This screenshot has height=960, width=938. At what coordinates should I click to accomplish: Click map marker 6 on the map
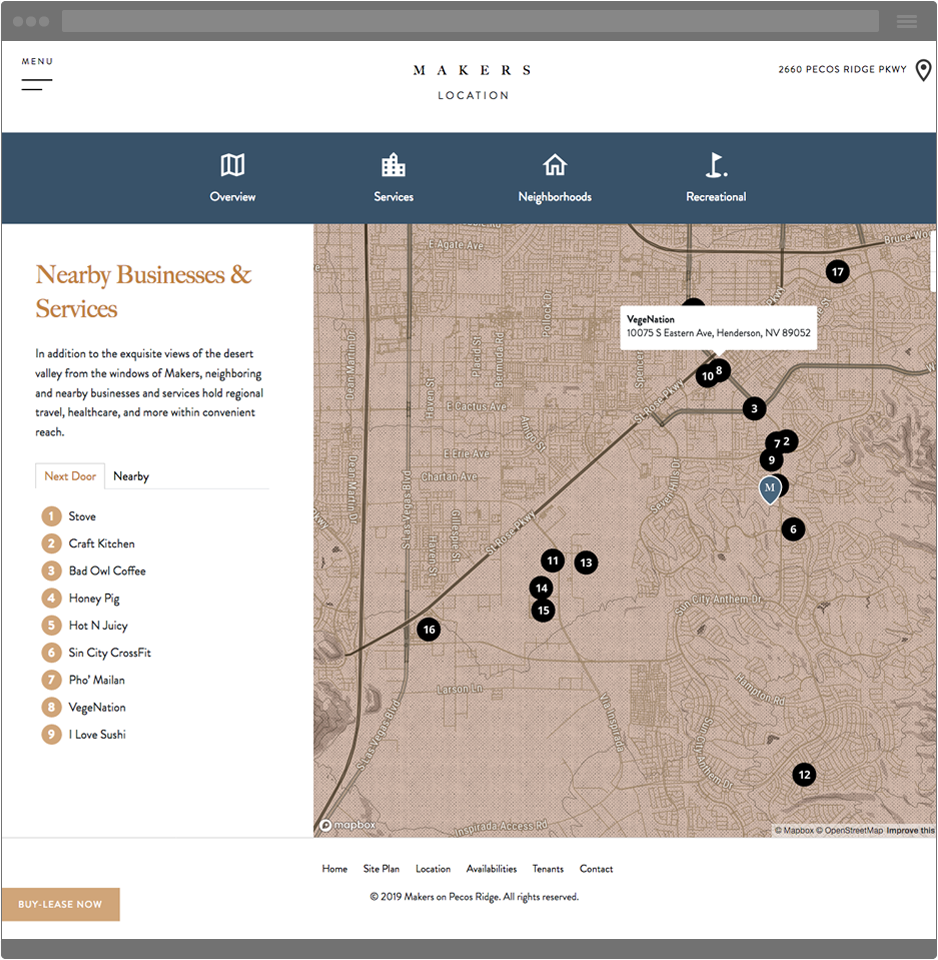coord(794,529)
